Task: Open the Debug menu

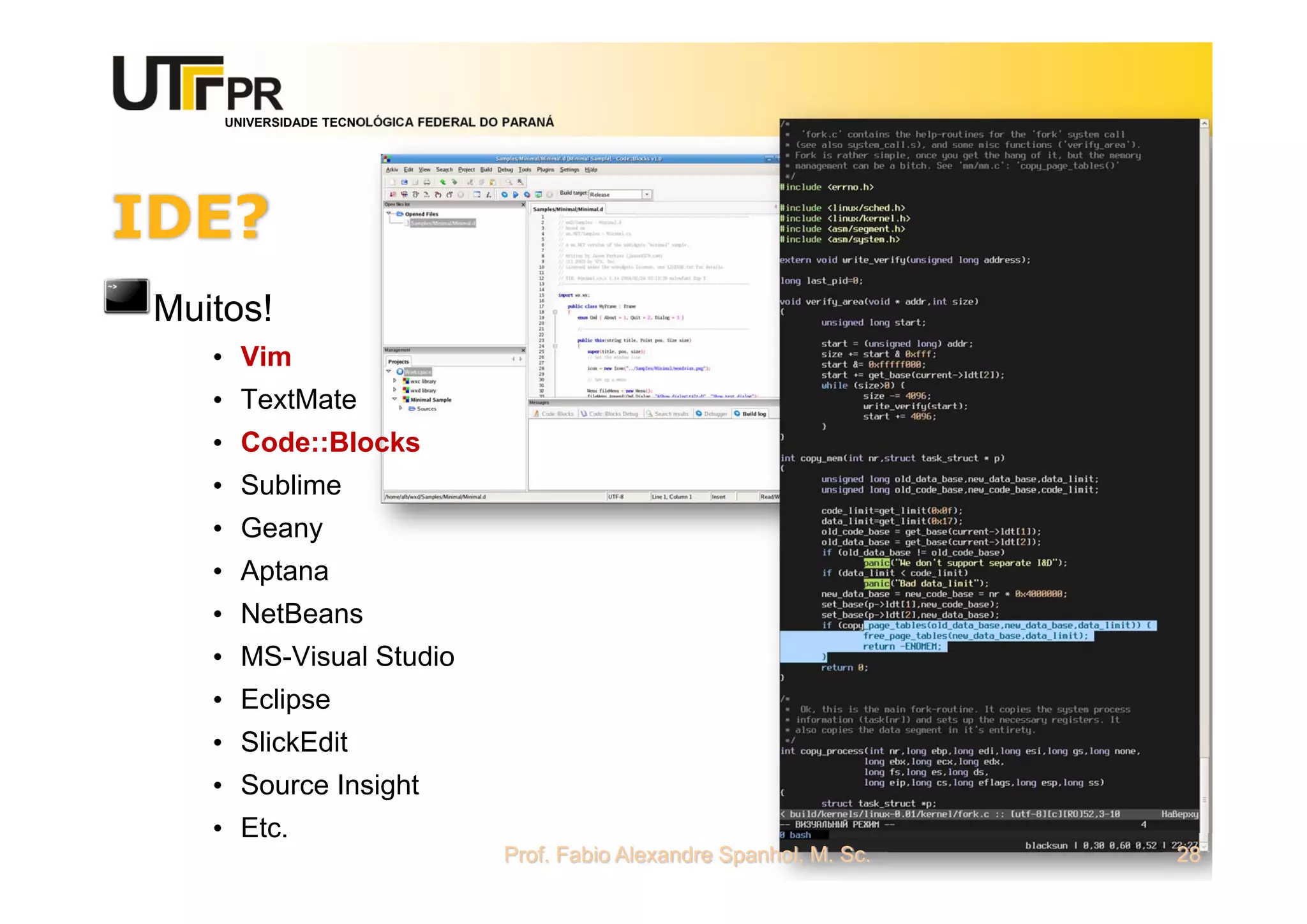Action: pos(505,170)
